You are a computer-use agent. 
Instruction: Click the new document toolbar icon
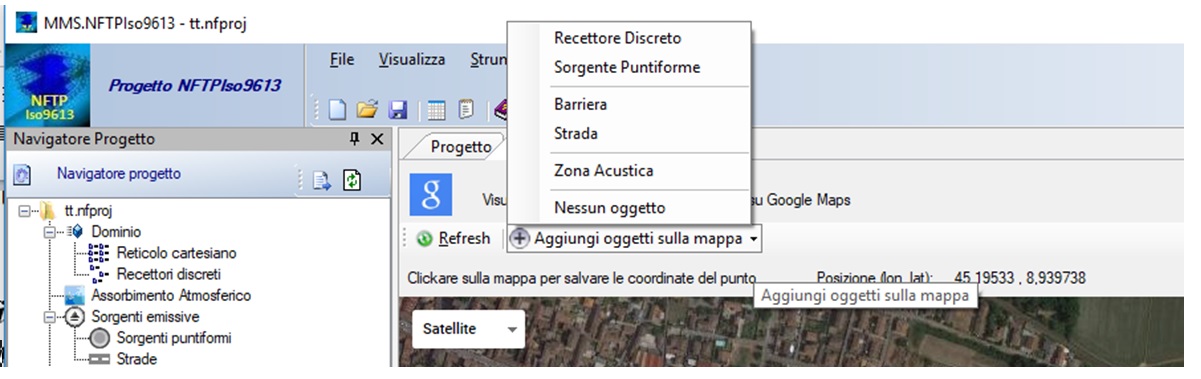pos(338,110)
